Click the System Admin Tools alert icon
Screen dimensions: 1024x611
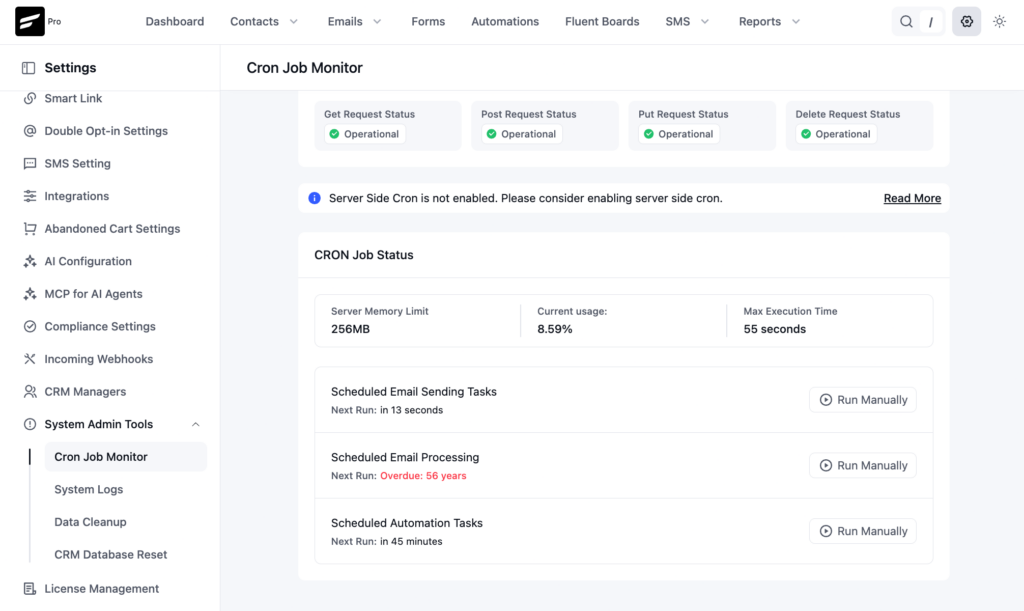29,424
